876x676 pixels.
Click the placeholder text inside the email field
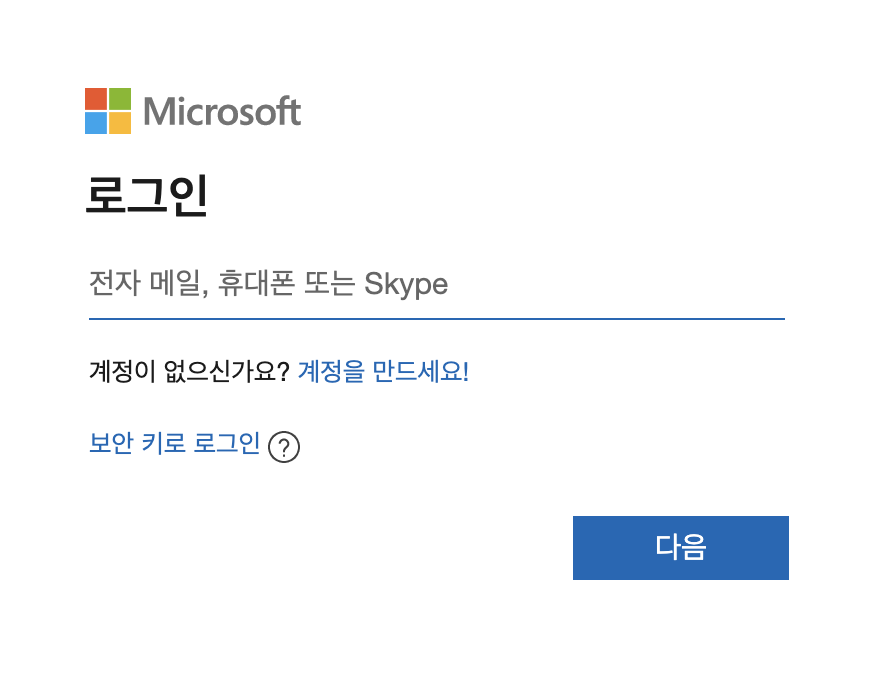(267, 284)
